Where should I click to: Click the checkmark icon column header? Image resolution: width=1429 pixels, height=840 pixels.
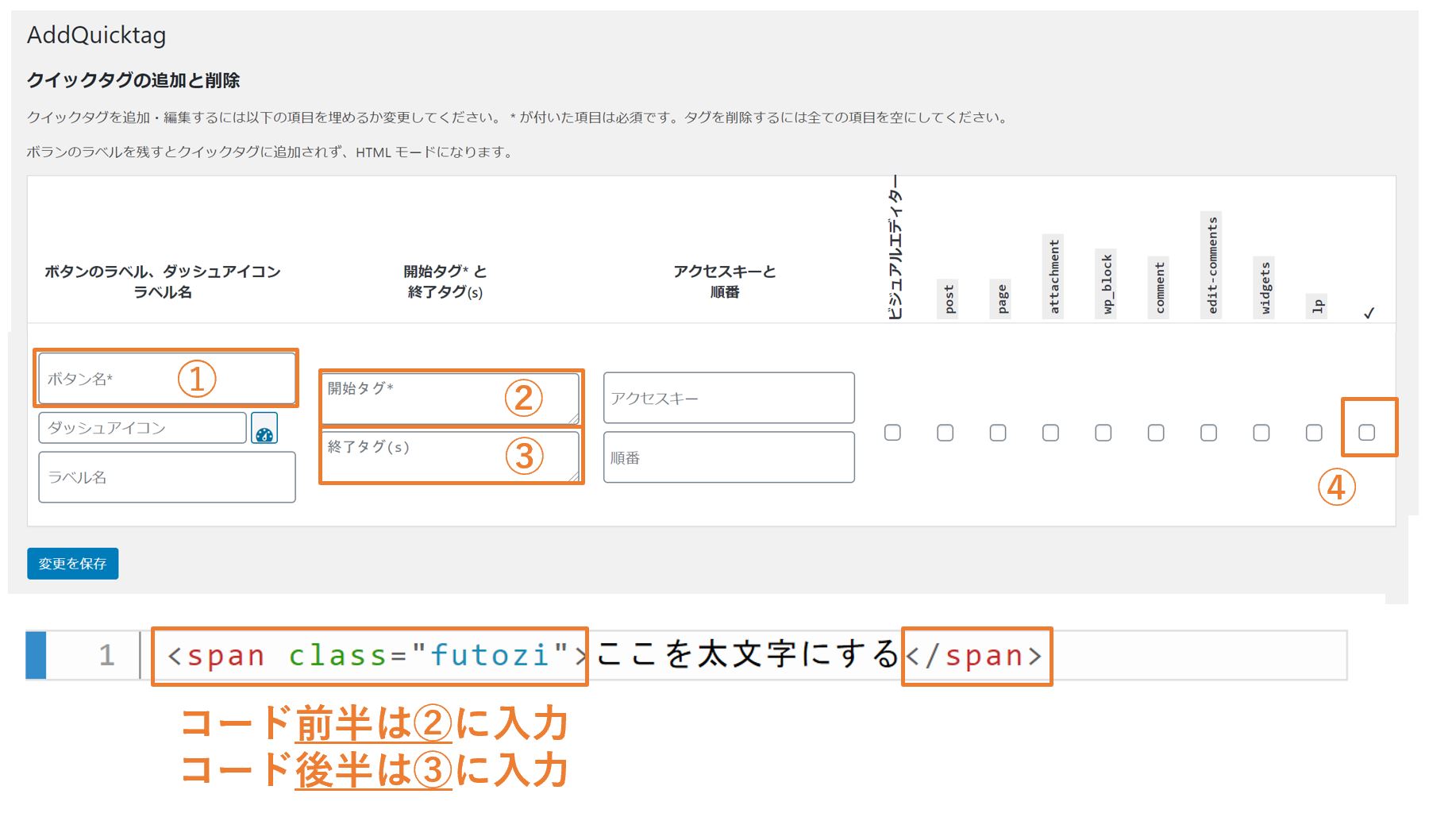coord(1369,313)
